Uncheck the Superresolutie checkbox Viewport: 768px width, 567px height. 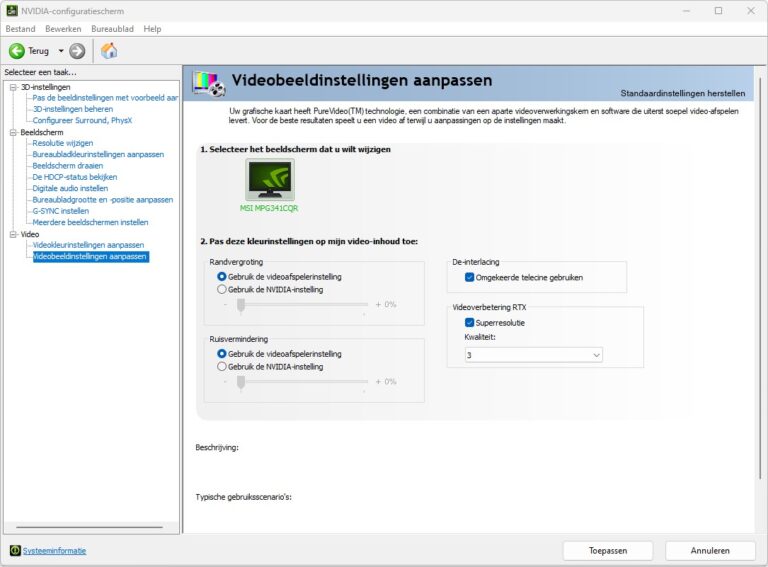[470, 323]
